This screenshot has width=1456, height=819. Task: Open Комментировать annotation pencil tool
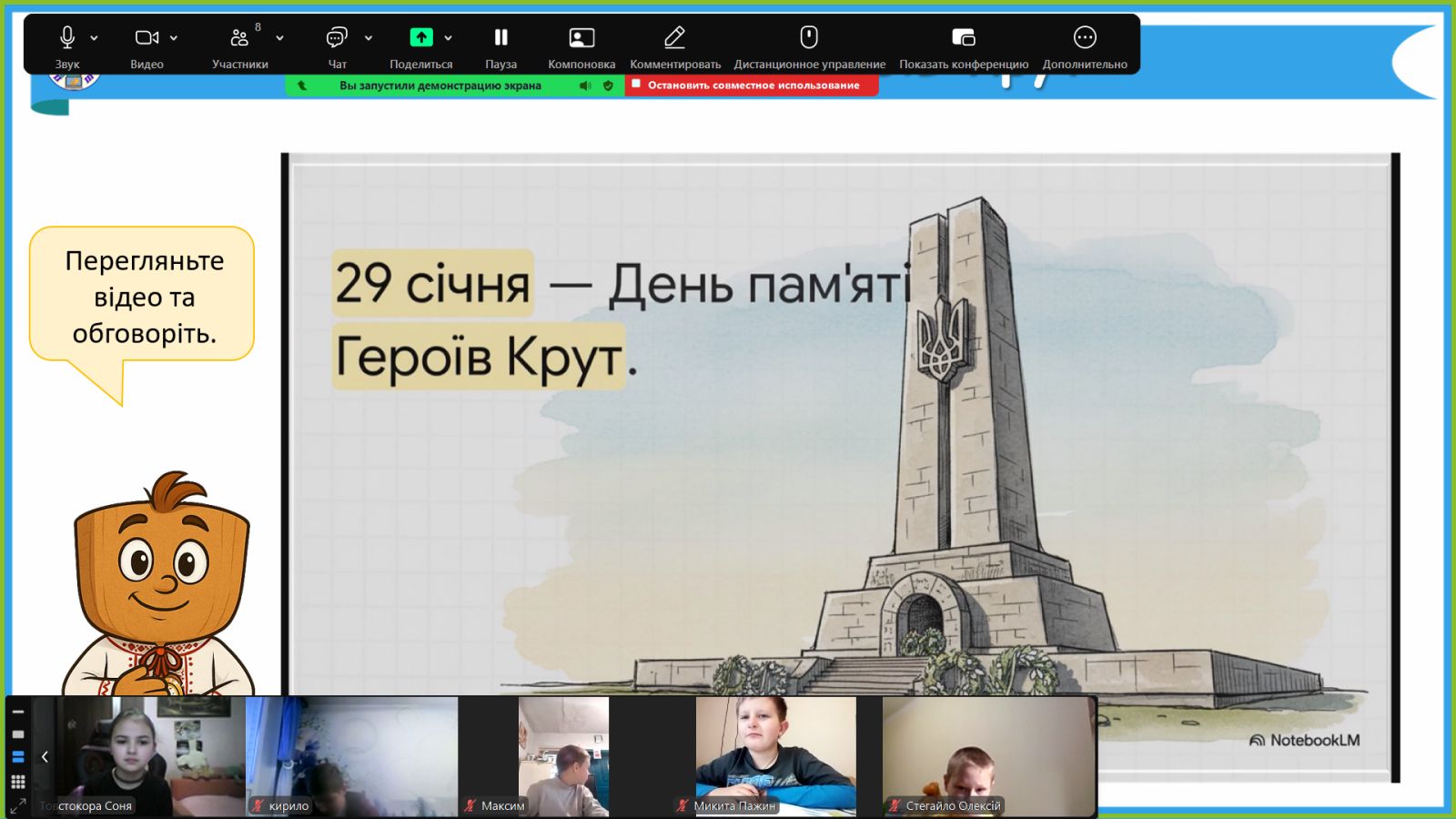[x=674, y=38]
